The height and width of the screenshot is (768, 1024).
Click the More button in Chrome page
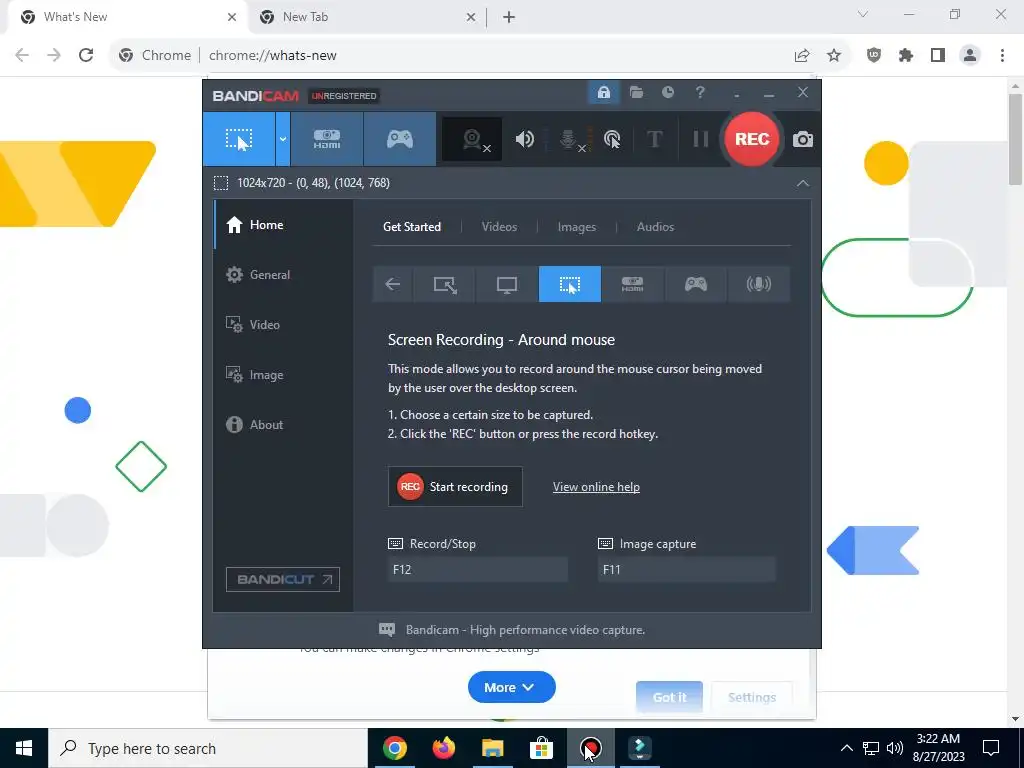(511, 687)
